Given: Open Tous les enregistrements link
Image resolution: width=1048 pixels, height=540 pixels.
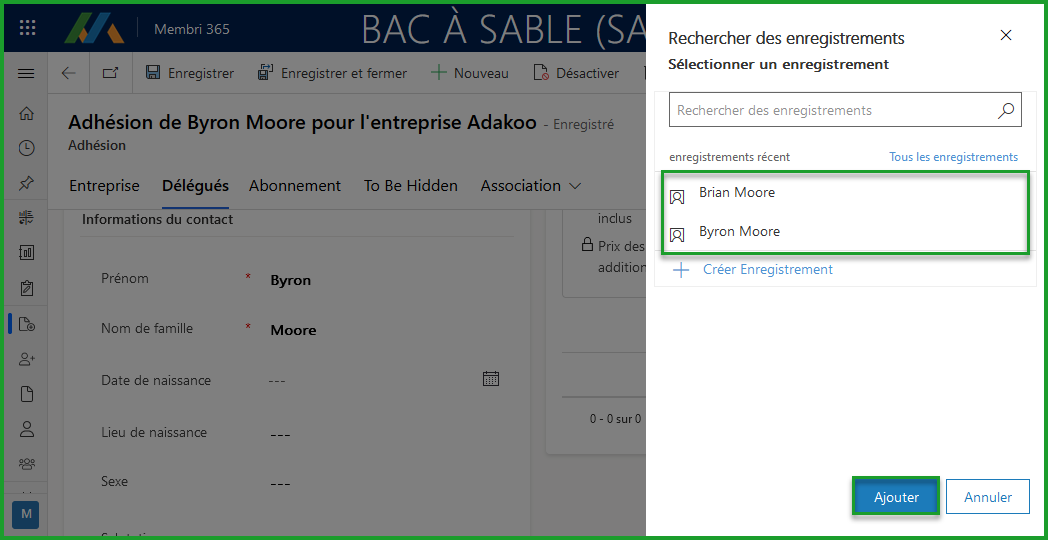Looking at the screenshot, I should pos(953,157).
